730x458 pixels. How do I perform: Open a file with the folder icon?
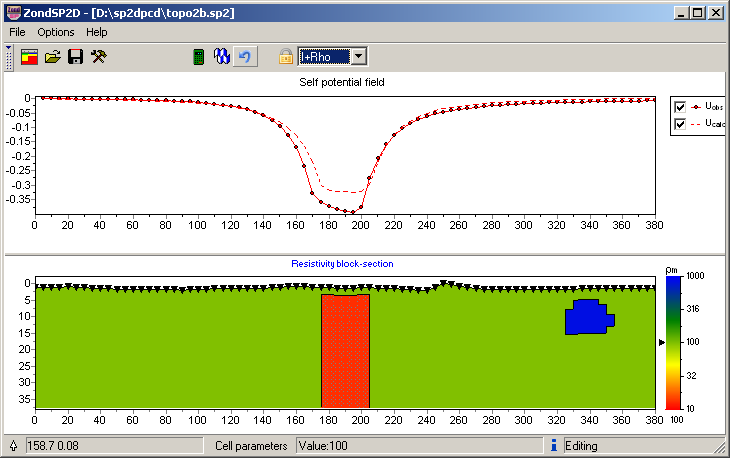(x=53, y=57)
